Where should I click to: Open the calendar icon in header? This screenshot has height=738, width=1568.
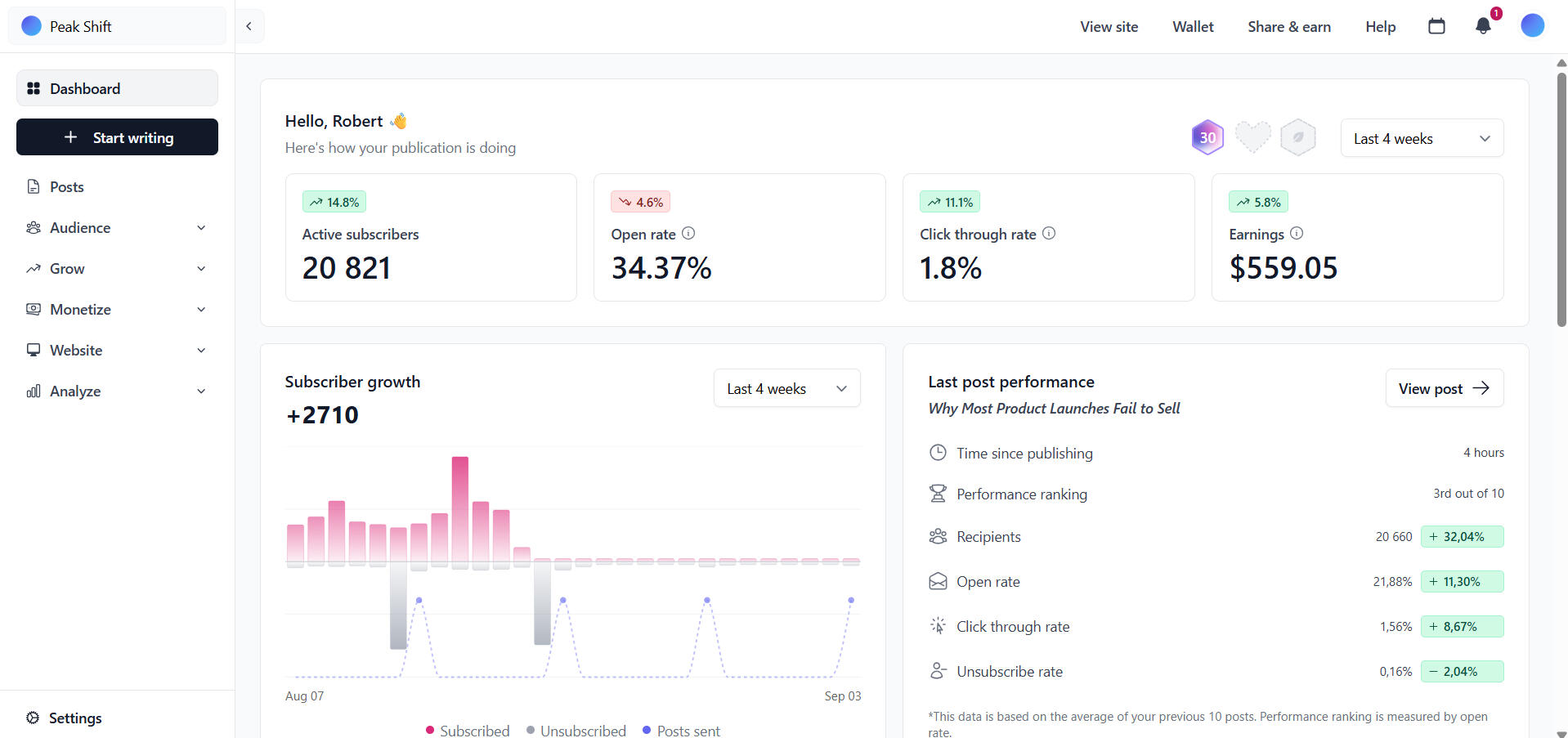tap(1436, 26)
